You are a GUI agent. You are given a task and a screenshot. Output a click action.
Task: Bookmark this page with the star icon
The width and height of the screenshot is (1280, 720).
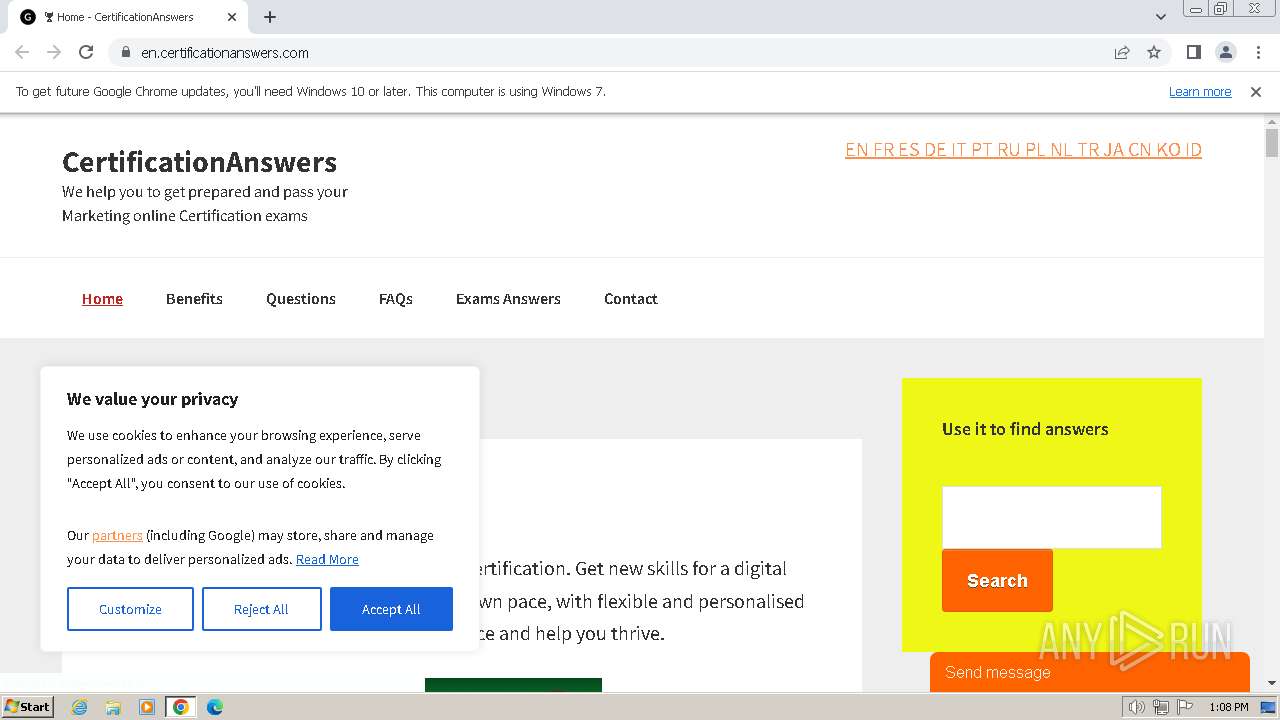(1154, 52)
